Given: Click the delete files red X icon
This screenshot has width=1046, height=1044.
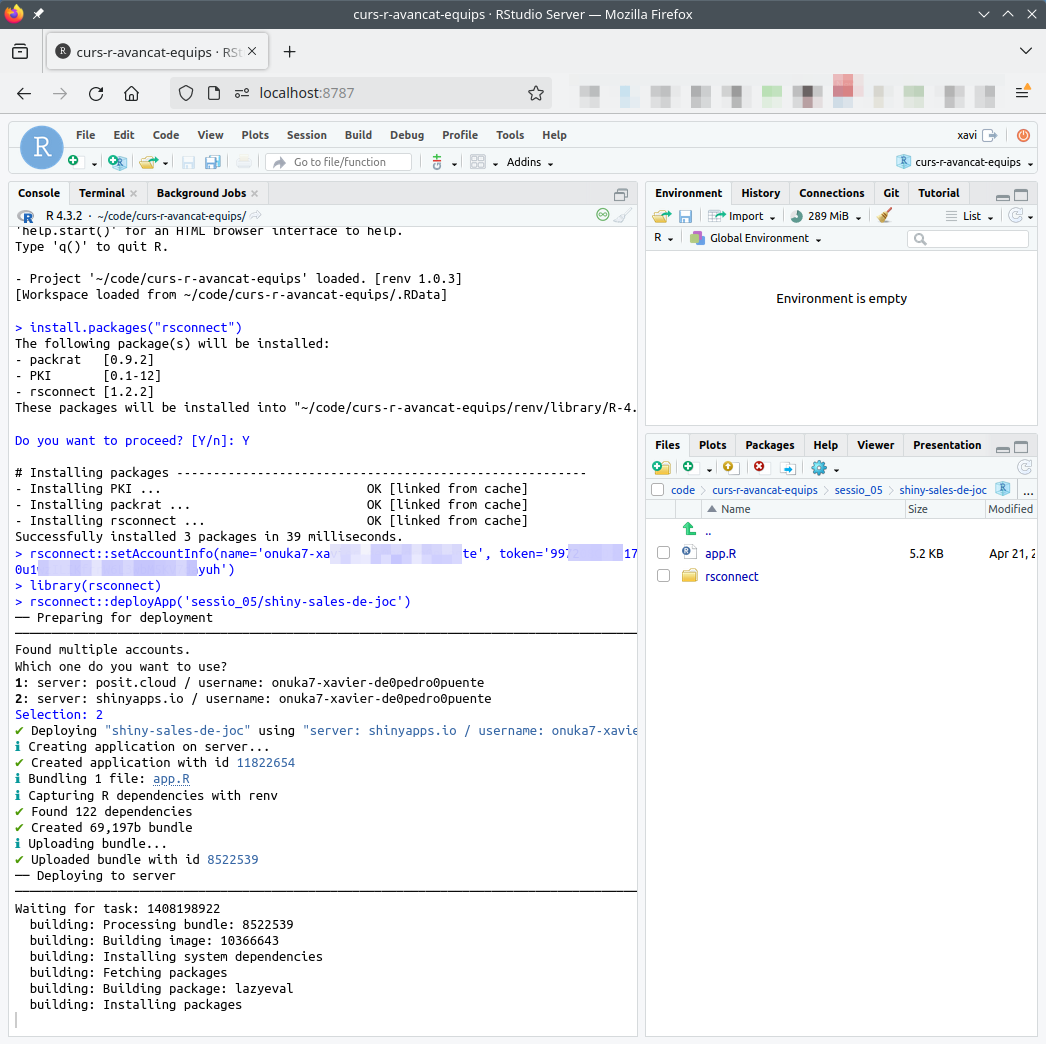Looking at the screenshot, I should [759, 467].
